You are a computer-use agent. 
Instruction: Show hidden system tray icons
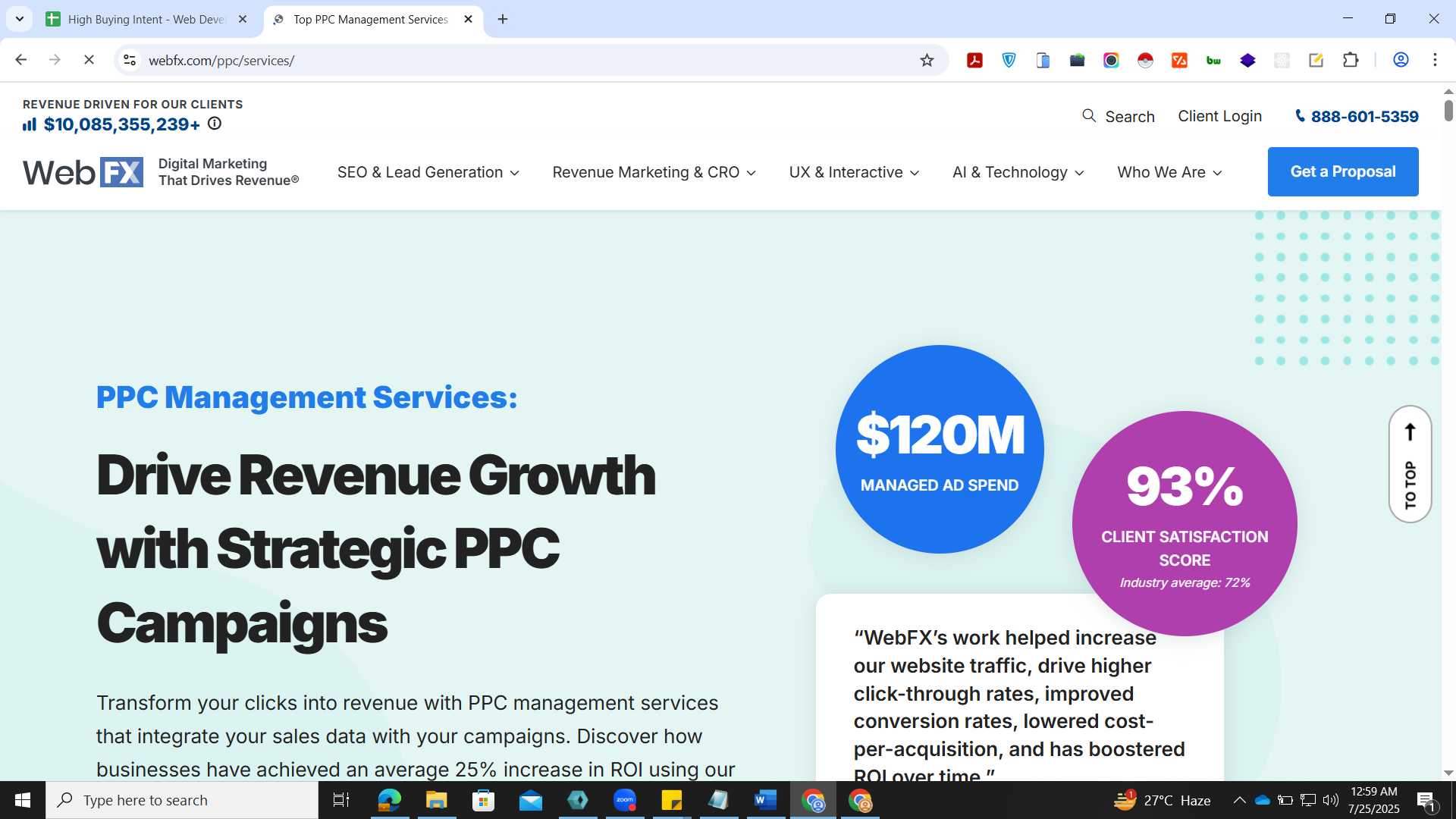[x=1239, y=800]
